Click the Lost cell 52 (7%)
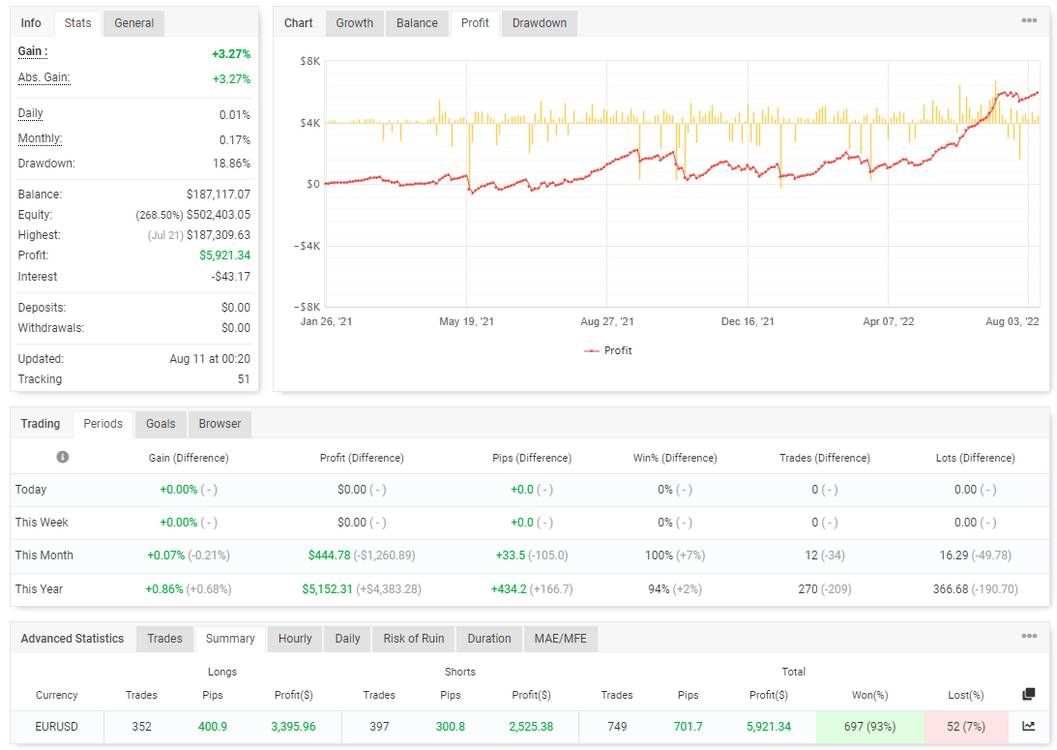Viewport: 1057px width, 750px height. [965, 726]
